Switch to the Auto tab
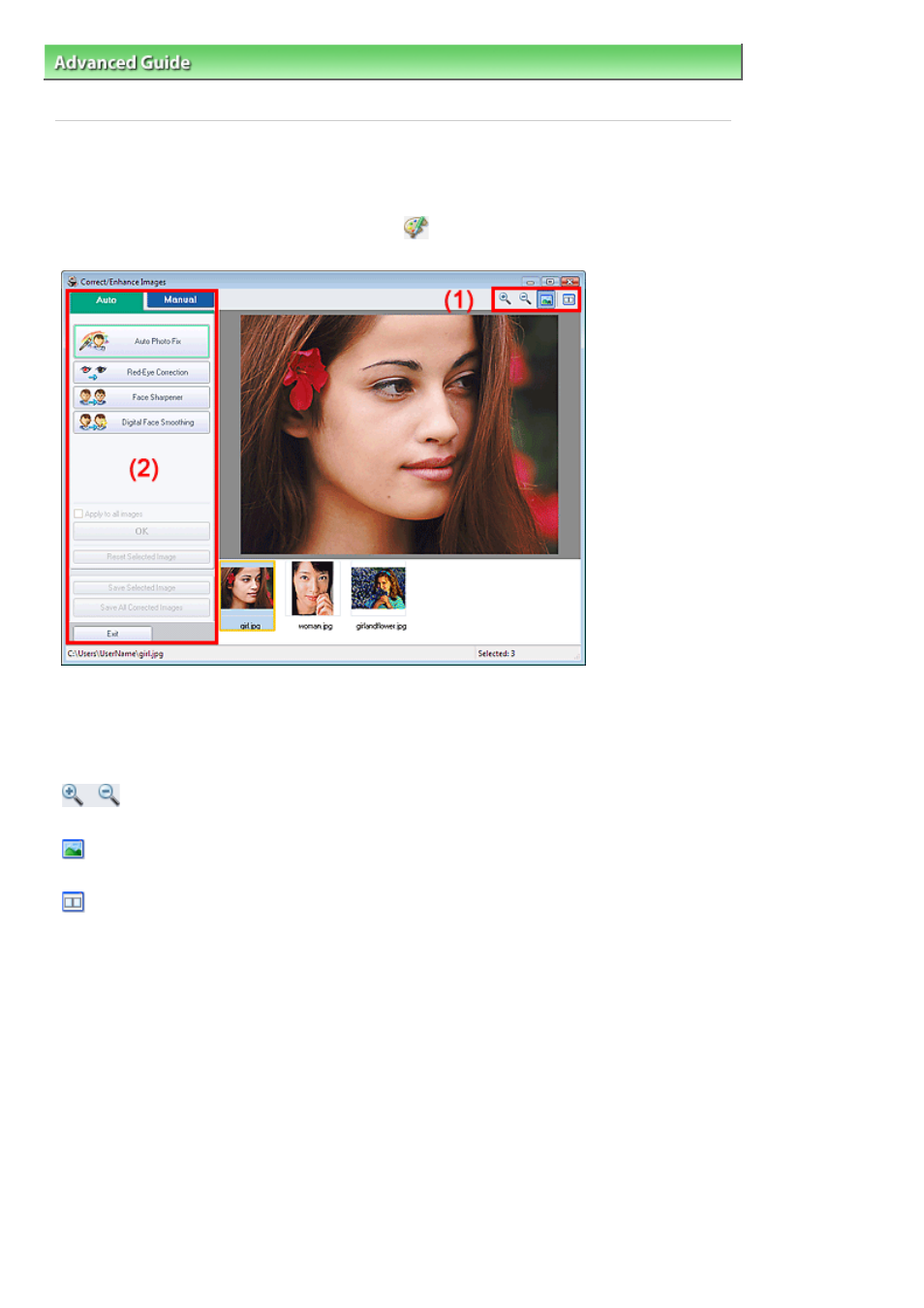 (x=107, y=300)
